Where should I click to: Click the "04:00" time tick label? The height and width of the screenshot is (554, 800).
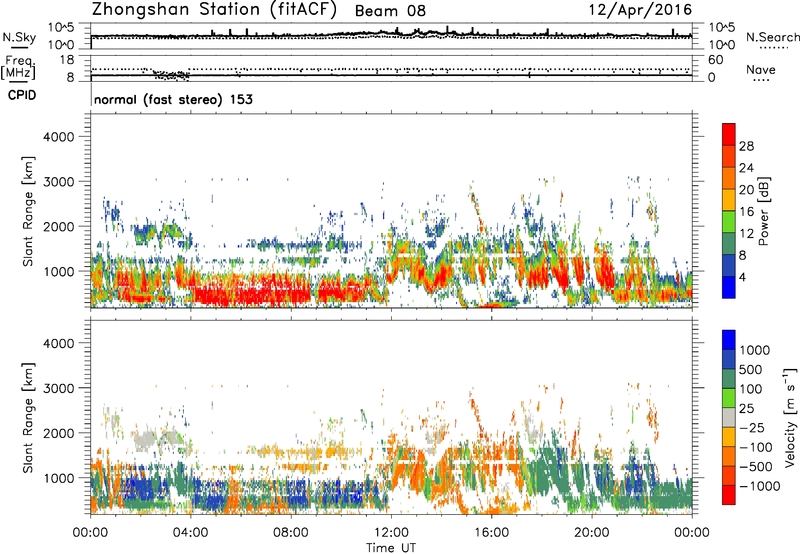point(190,533)
